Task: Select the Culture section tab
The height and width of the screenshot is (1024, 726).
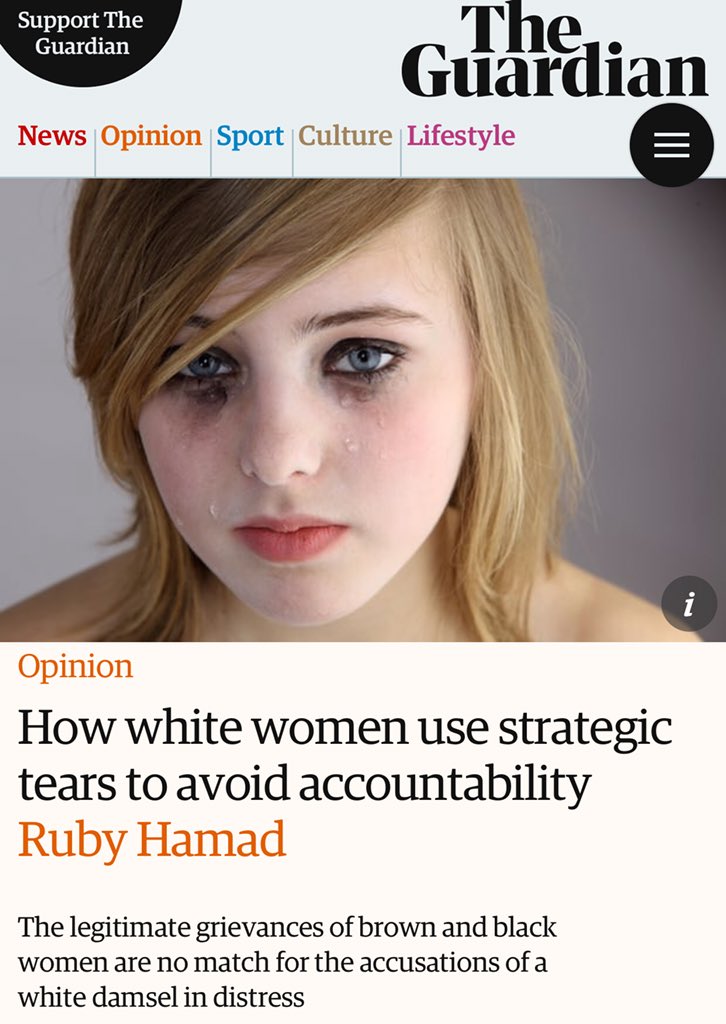Action: (345, 136)
